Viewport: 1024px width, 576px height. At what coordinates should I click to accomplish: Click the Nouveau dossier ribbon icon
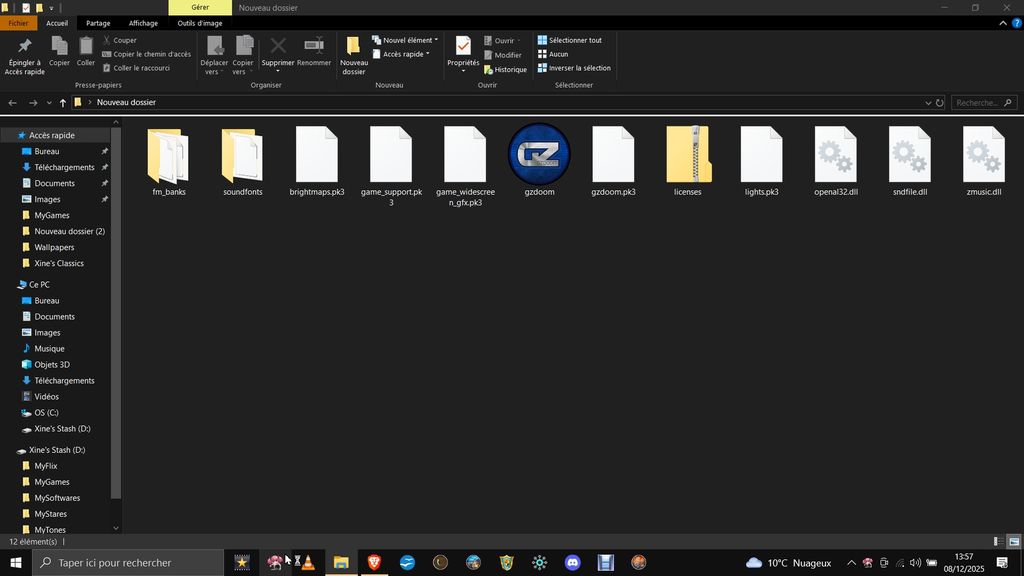click(x=353, y=55)
